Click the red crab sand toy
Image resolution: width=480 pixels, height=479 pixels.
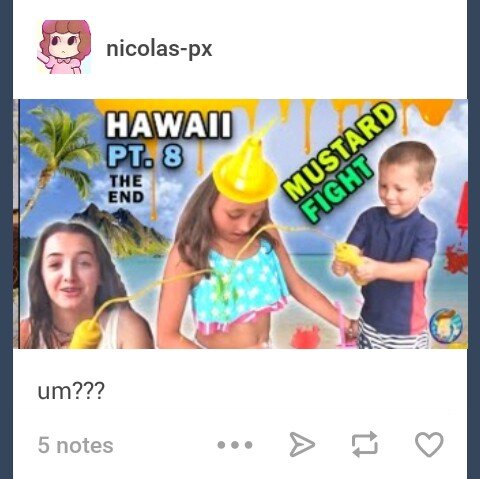306,337
